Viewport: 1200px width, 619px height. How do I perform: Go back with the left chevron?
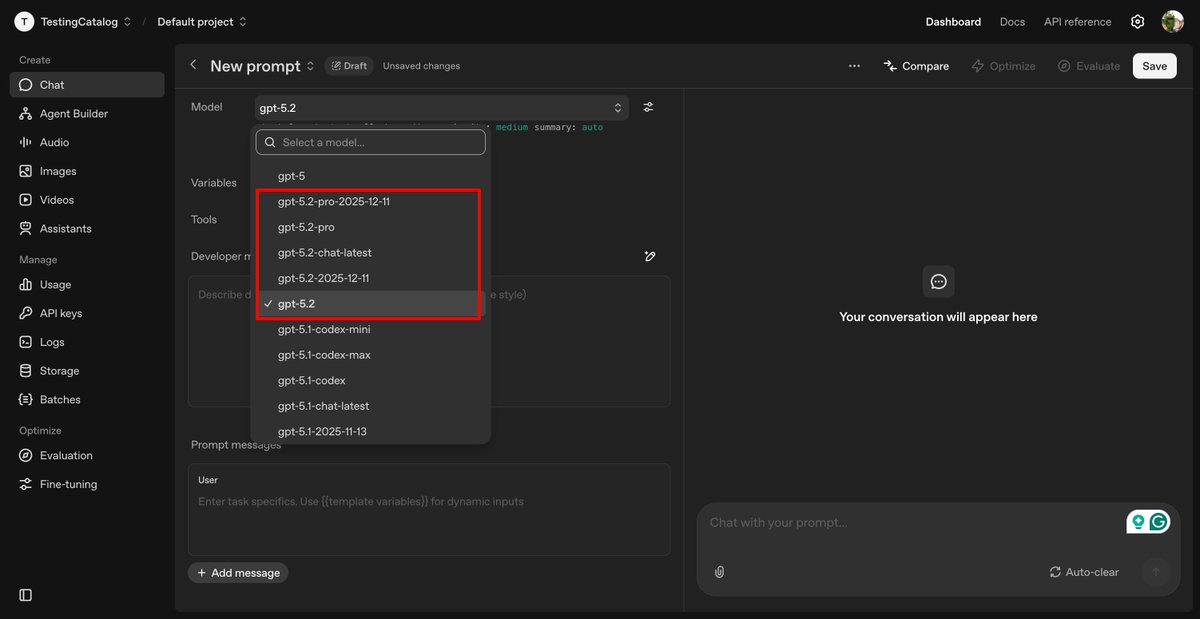[x=193, y=65]
